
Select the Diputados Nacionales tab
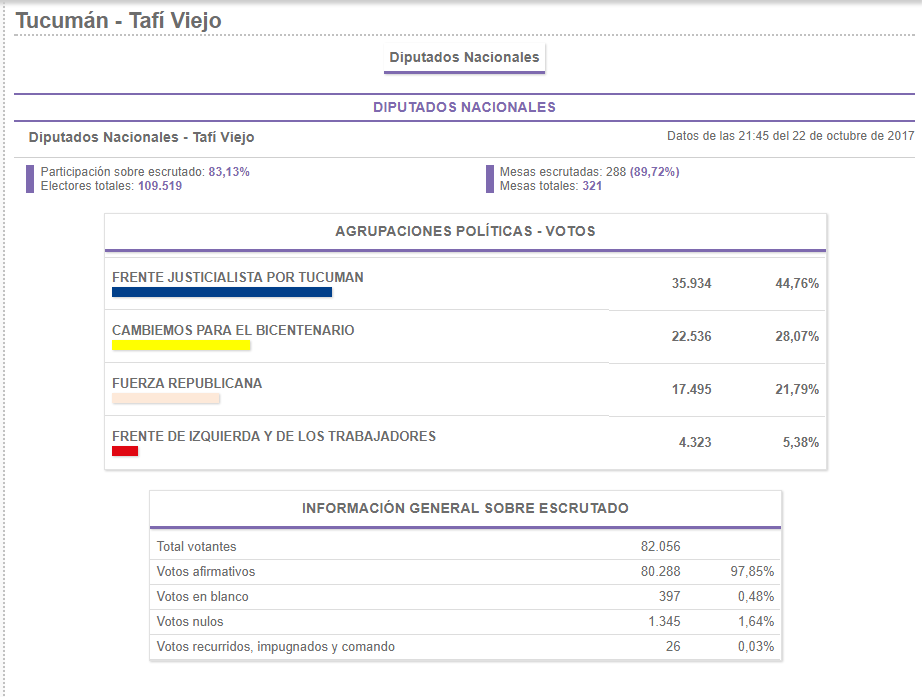point(464,58)
